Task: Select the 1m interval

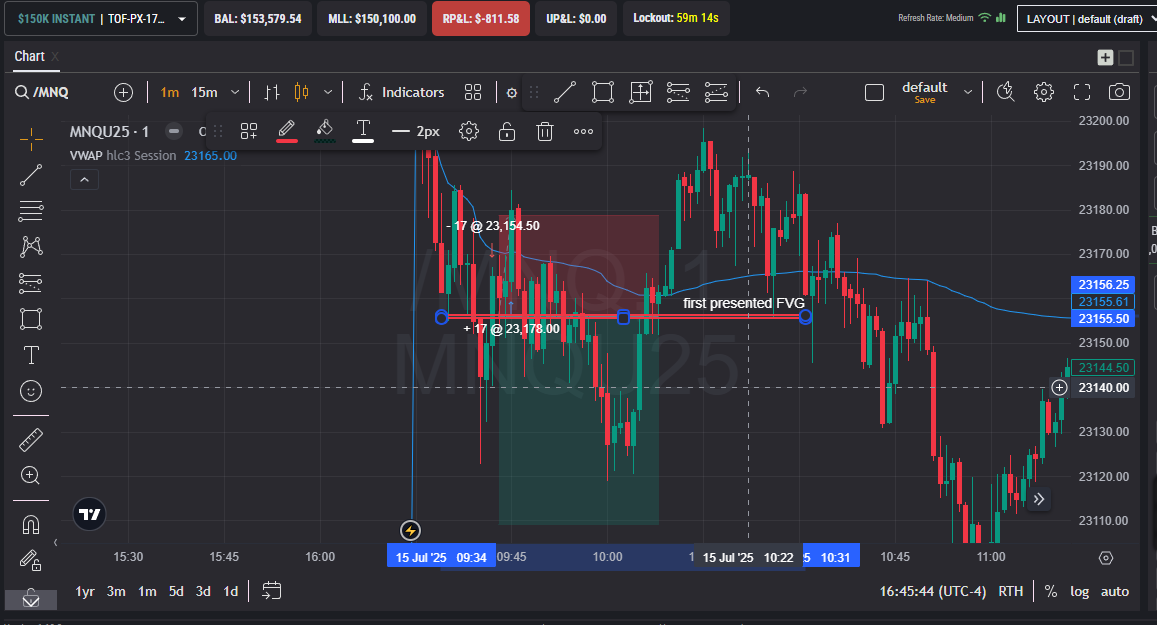Action: tap(170, 92)
